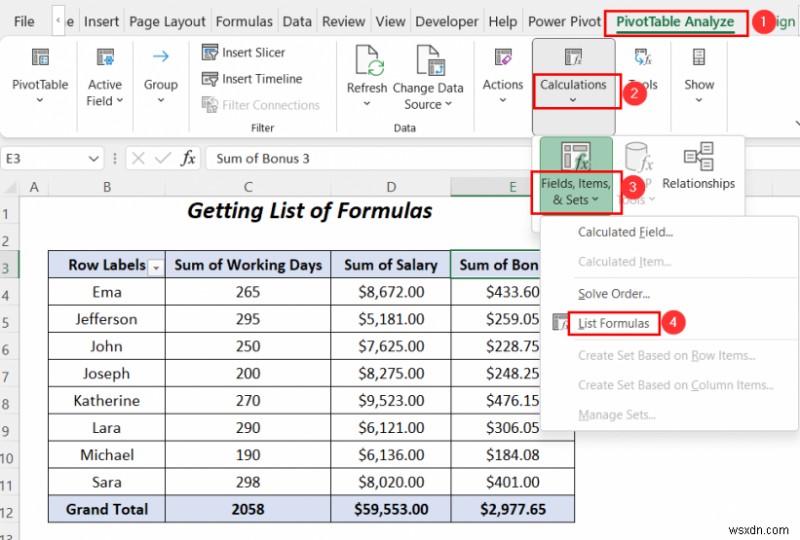Choose Create Set Based on Row Items
This screenshot has height=540, width=800.
point(666,356)
